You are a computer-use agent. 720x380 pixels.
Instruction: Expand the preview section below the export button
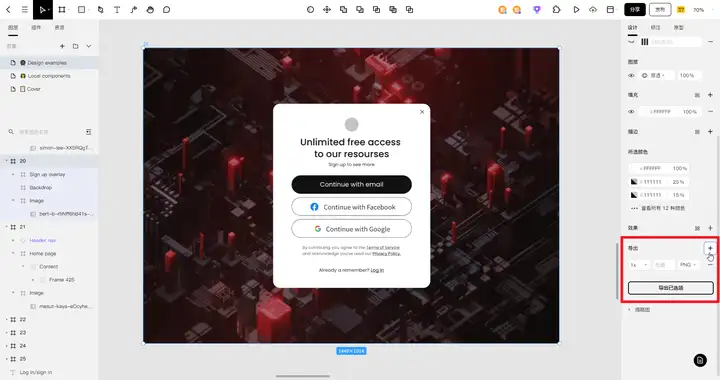click(630, 310)
